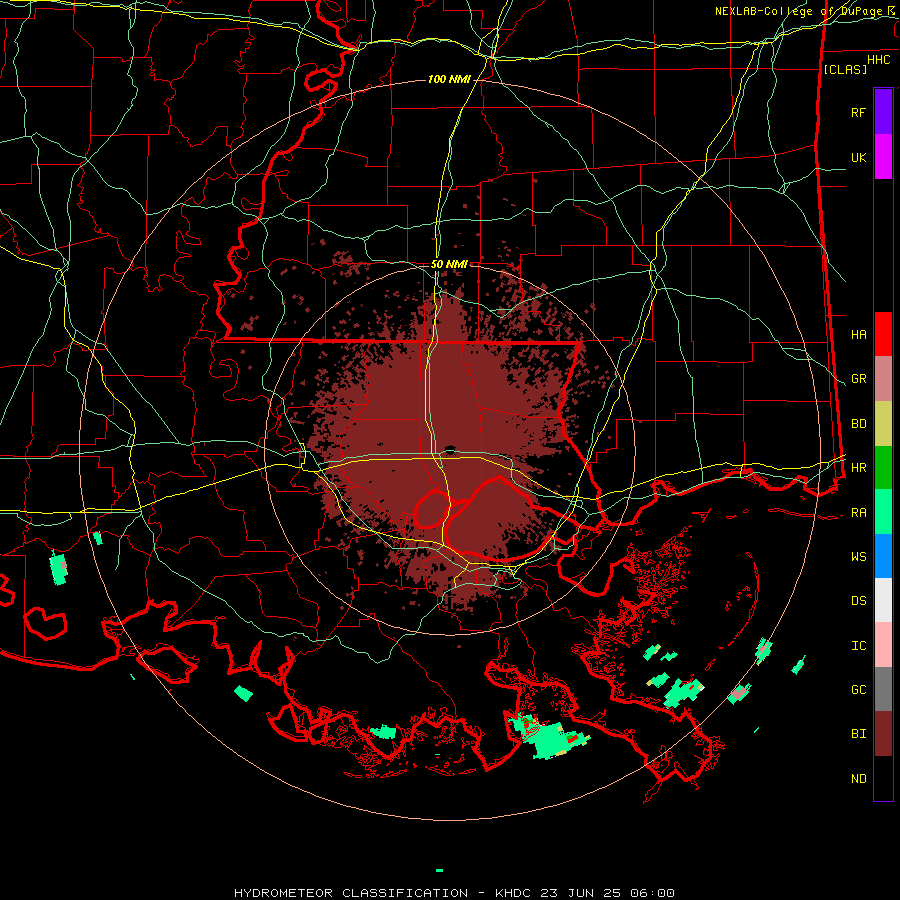The height and width of the screenshot is (900, 900).
Task: Select the 'ND' legend label text
Action: pyautogui.click(x=858, y=779)
